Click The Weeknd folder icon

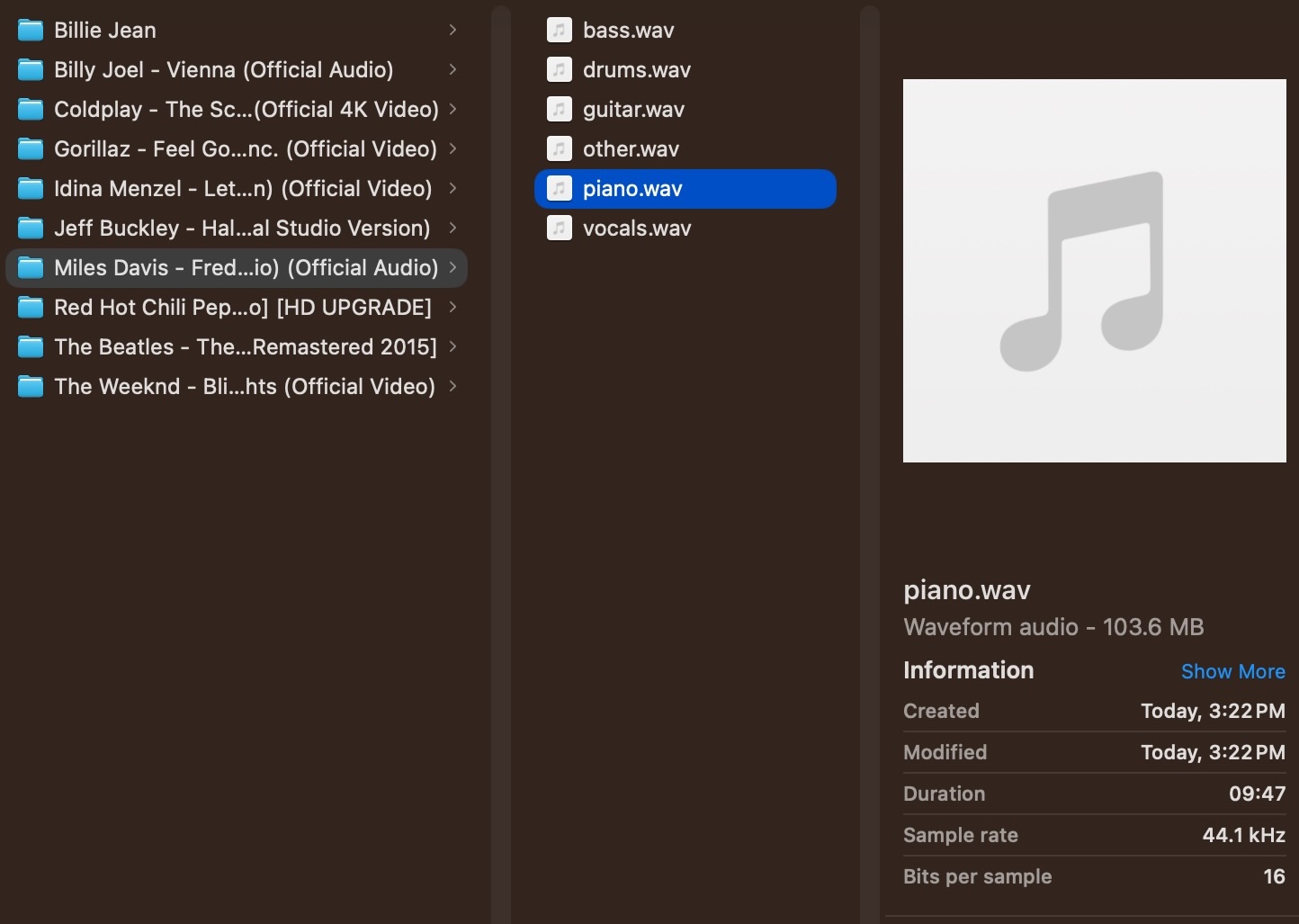(x=31, y=387)
